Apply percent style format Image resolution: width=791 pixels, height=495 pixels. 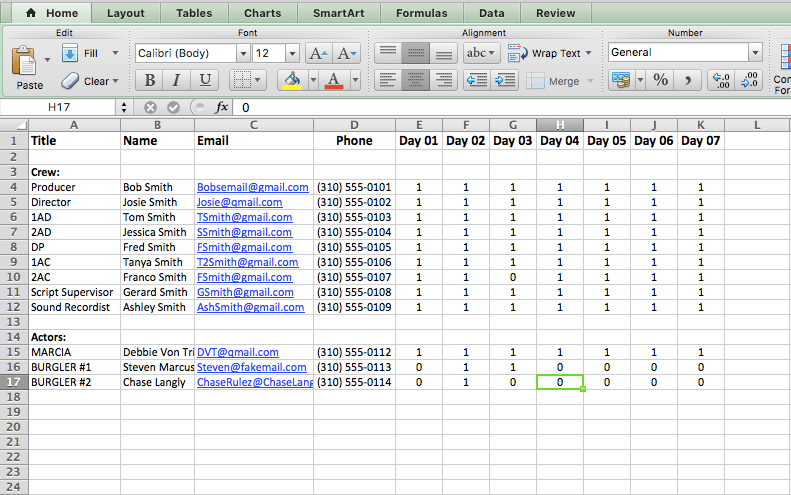(x=660, y=80)
